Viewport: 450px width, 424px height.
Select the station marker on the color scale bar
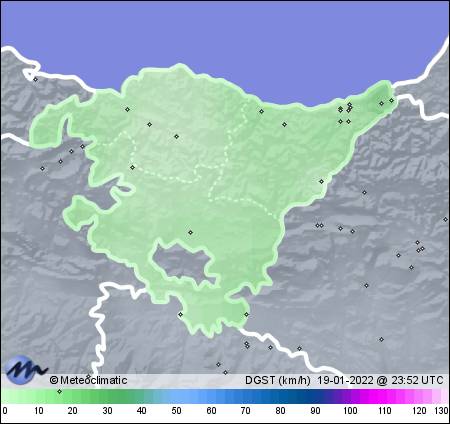tap(59, 391)
